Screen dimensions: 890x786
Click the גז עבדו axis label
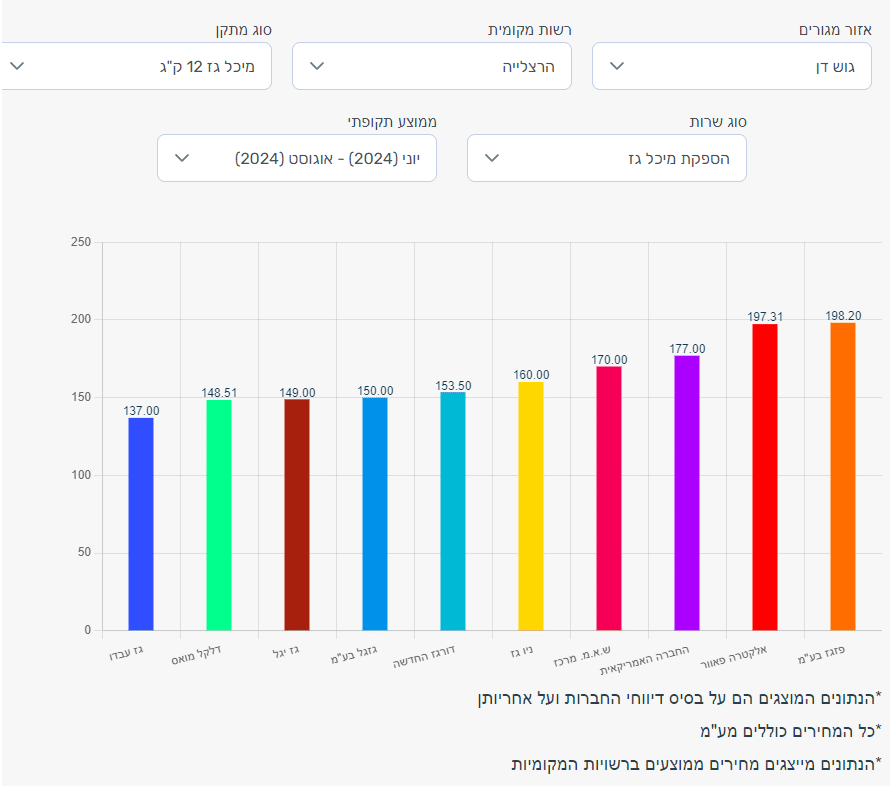[x=126, y=653]
